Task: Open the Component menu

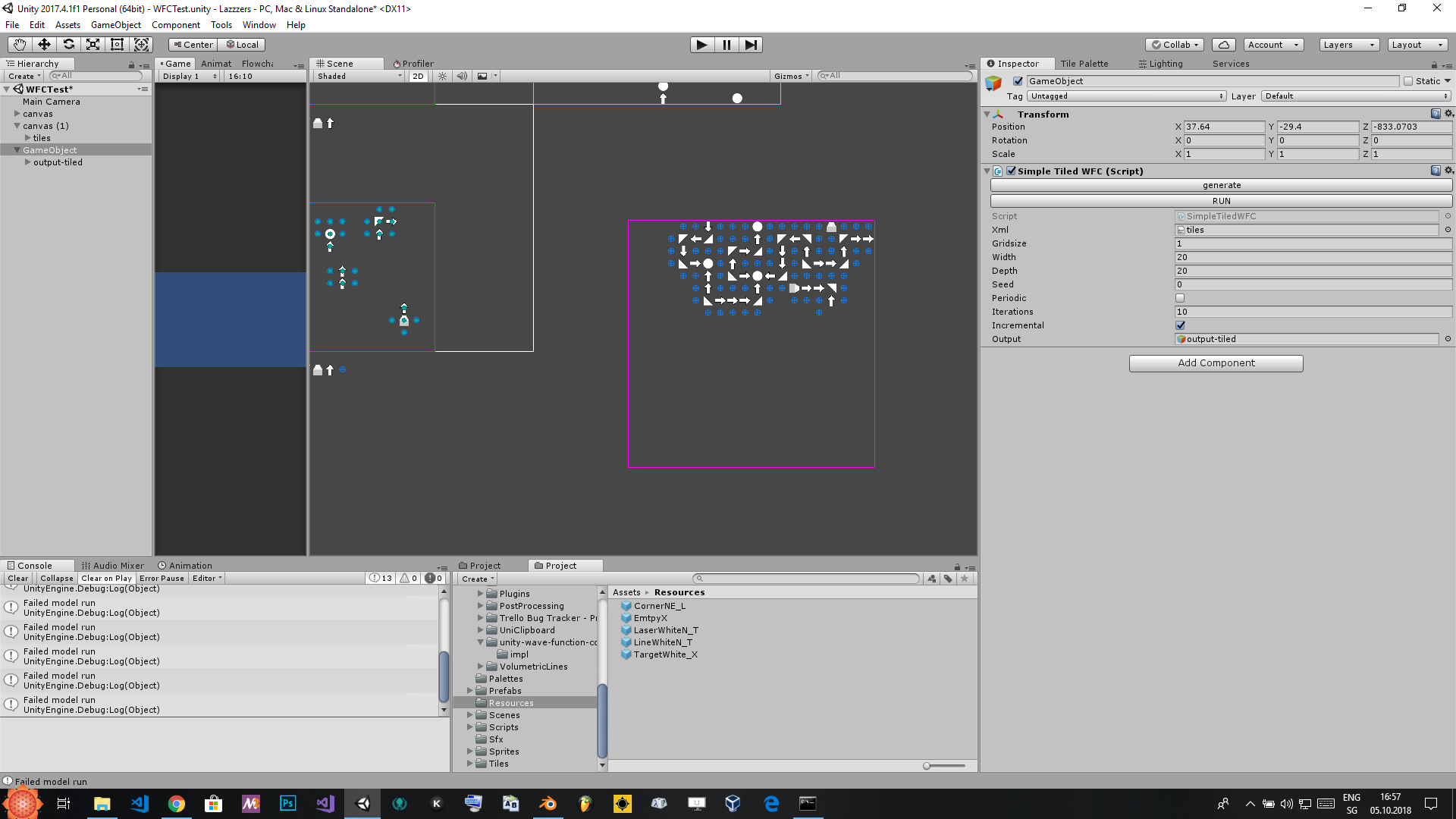Action: (x=176, y=25)
